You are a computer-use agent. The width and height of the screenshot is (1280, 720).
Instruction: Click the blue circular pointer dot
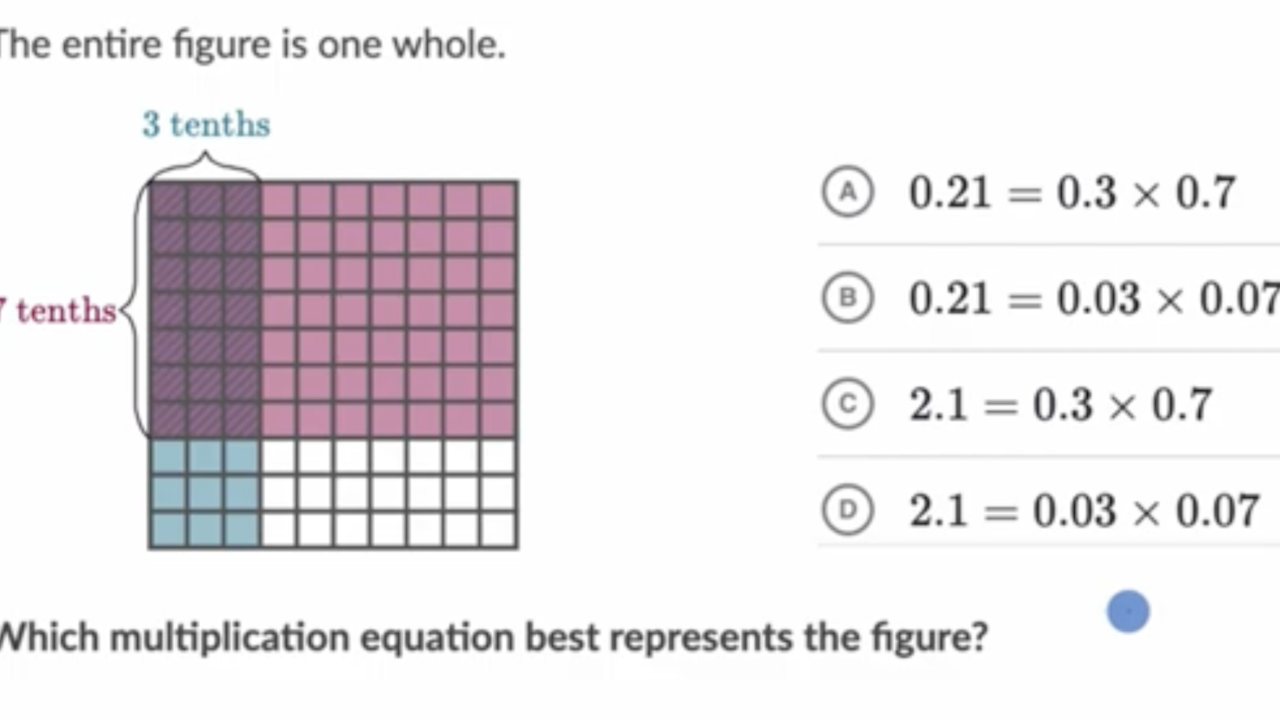pos(1128,611)
